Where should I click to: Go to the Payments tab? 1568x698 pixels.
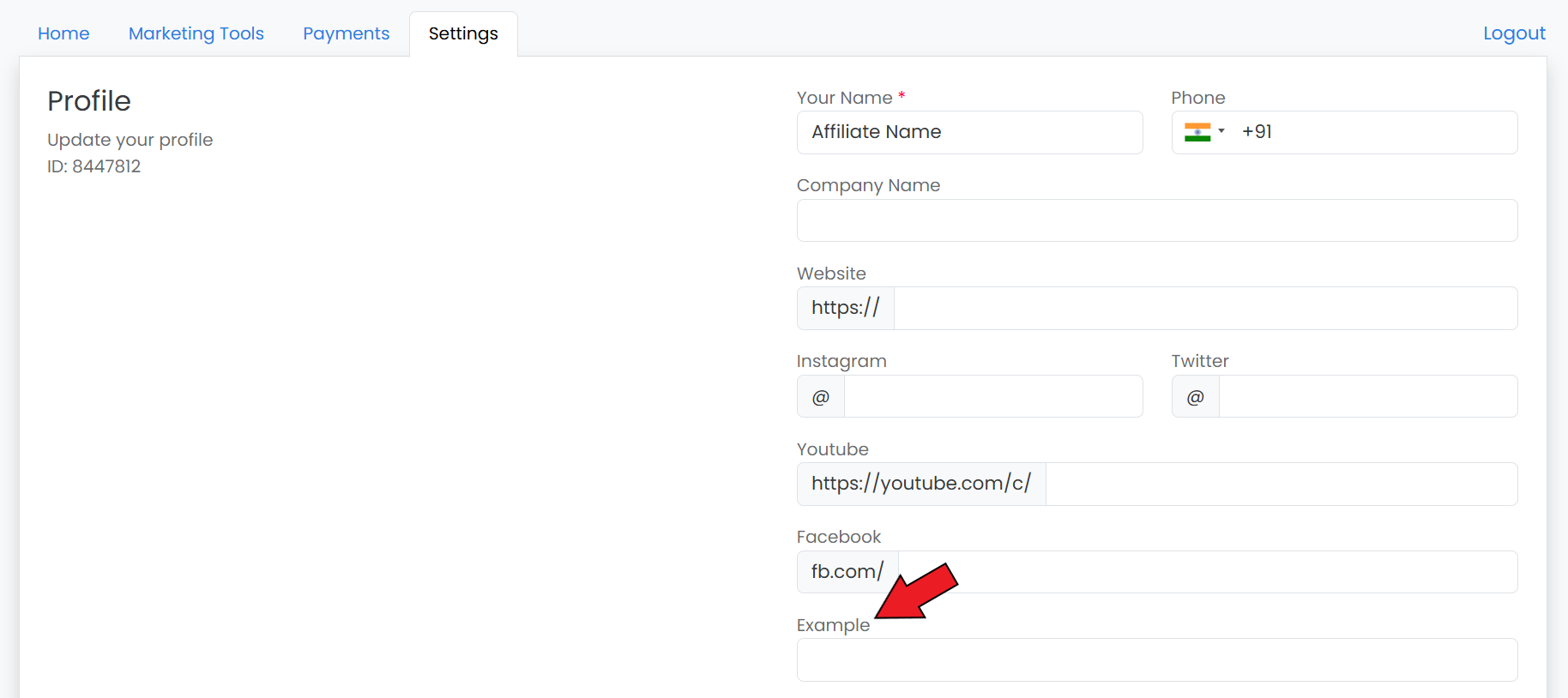(346, 33)
